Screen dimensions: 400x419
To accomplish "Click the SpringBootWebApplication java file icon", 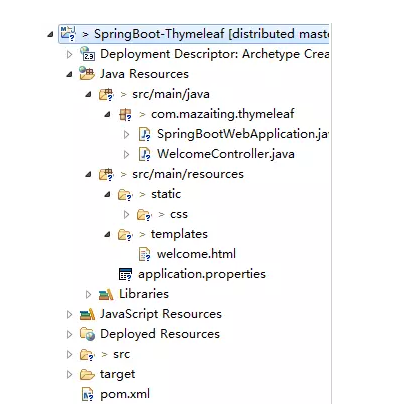I will 145,134.
